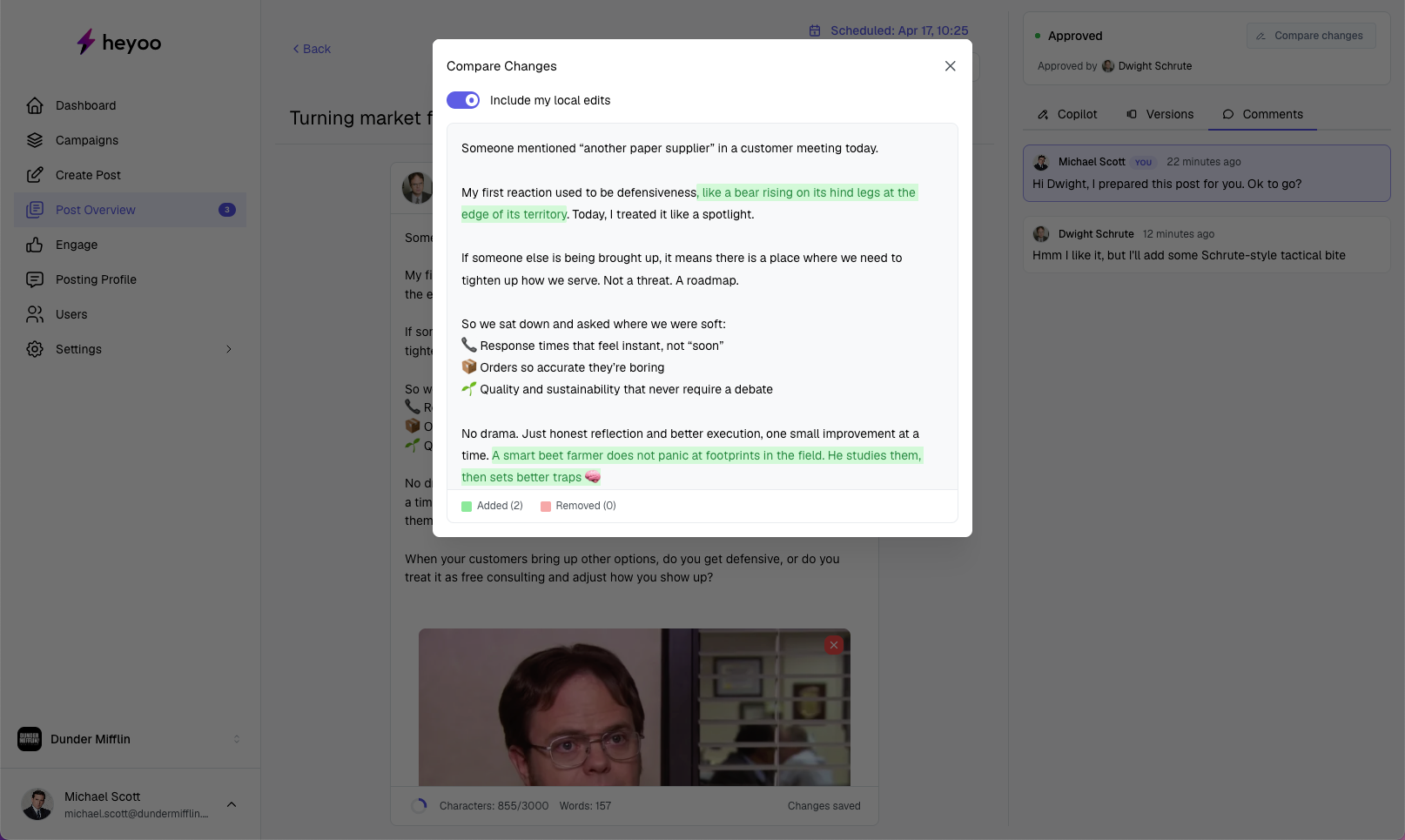Select Create Post in the sidebar
This screenshot has width=1405, height=840.
click(x=131, y=175)
